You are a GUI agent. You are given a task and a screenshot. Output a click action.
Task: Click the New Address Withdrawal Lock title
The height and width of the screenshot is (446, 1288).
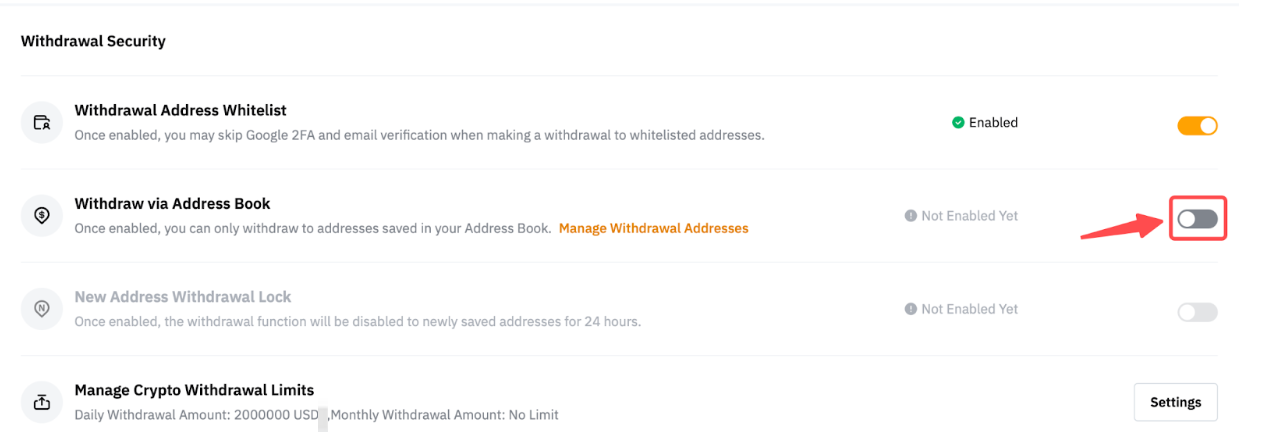pyautogui.click(x=183, y=297)
